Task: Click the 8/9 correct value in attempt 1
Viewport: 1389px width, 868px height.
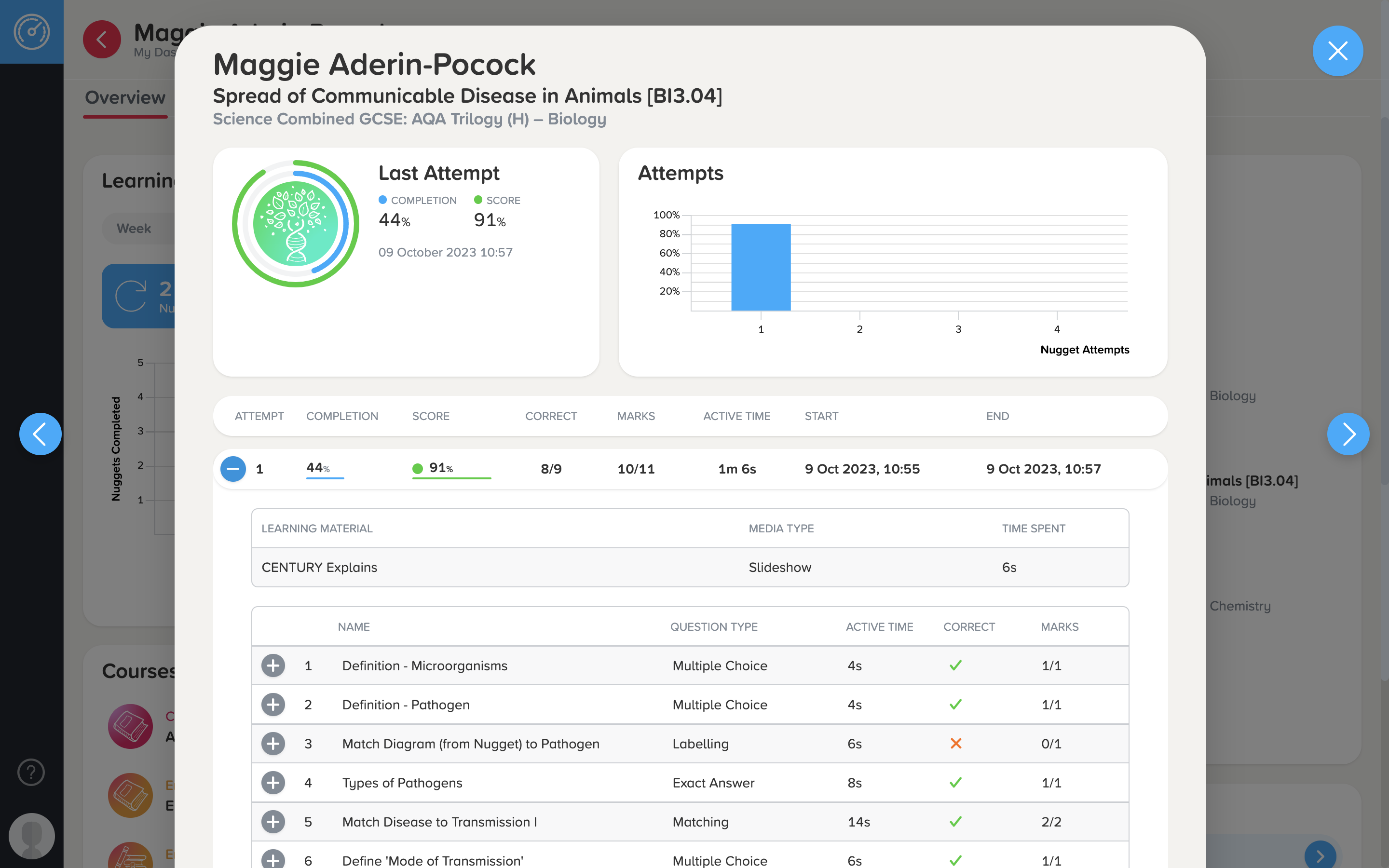Action: coord(551,469)
